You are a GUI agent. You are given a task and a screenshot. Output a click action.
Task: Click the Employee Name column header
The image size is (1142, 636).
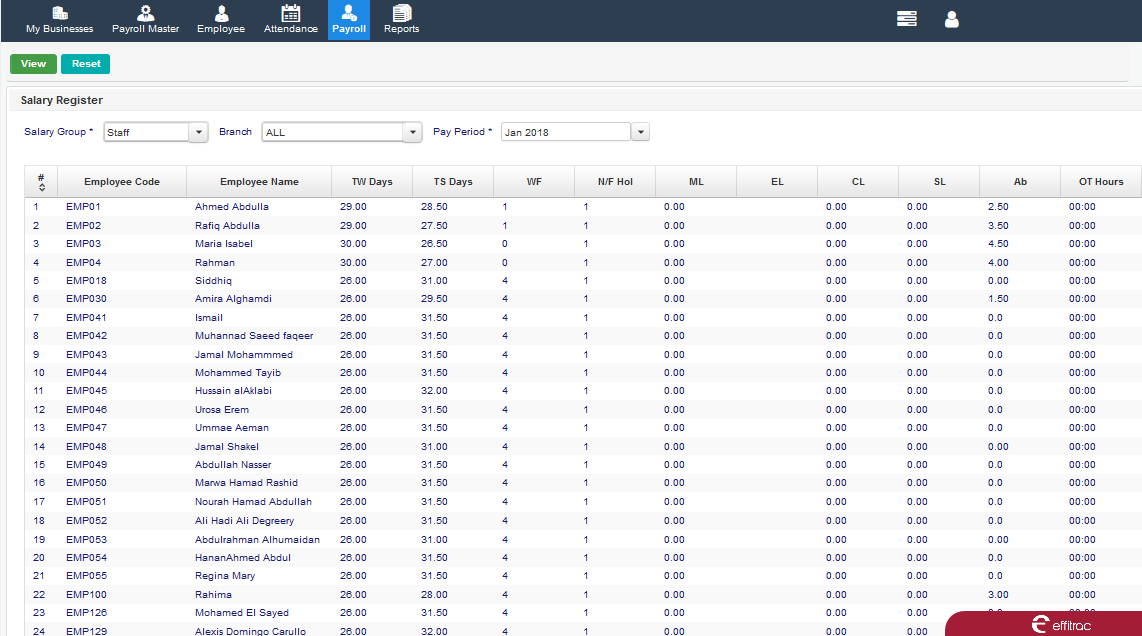point(259,182)
